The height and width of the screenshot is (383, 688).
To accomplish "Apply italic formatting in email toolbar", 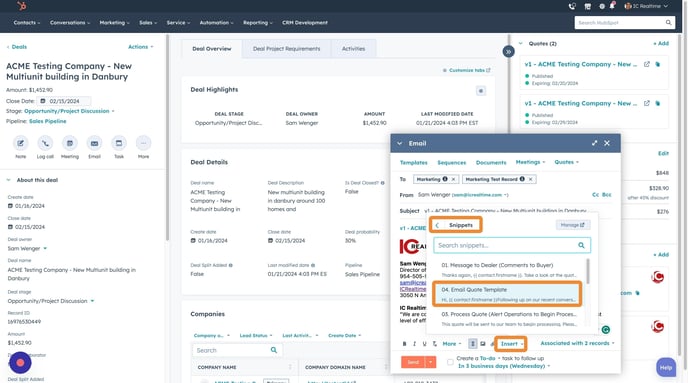I will point(414,344).
